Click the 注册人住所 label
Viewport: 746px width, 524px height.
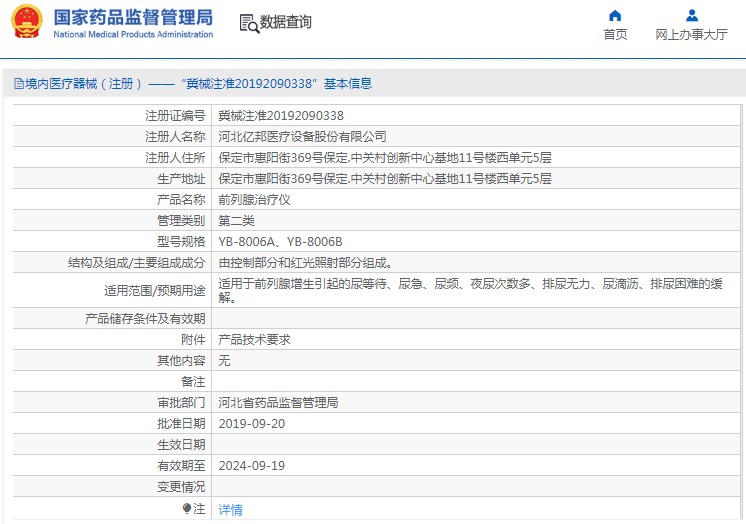(x=175, y=158)
